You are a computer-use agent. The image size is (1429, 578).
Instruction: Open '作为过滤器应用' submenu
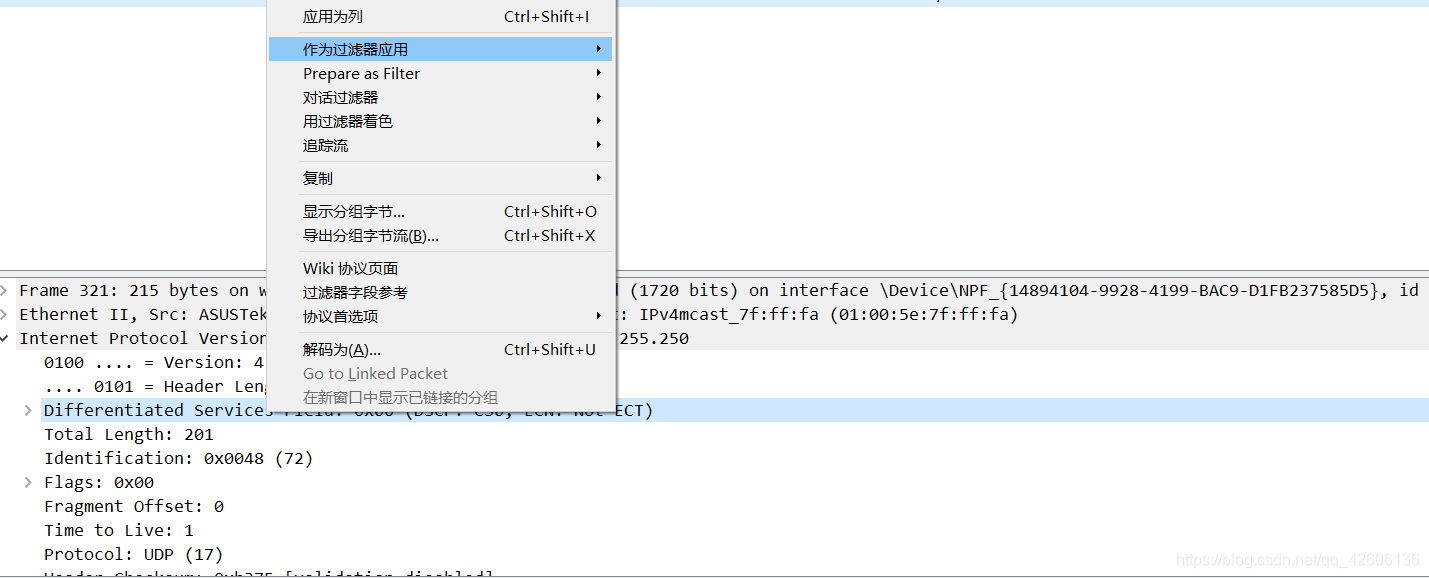440,49
